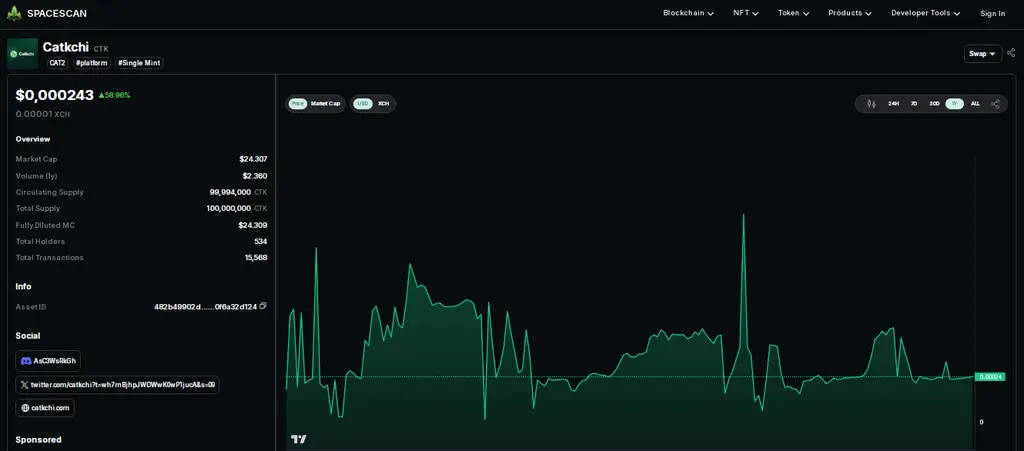Show chart values in XCH
Image resolution: width=1024 pixels, height=451 pixels.
click(383, 104)
